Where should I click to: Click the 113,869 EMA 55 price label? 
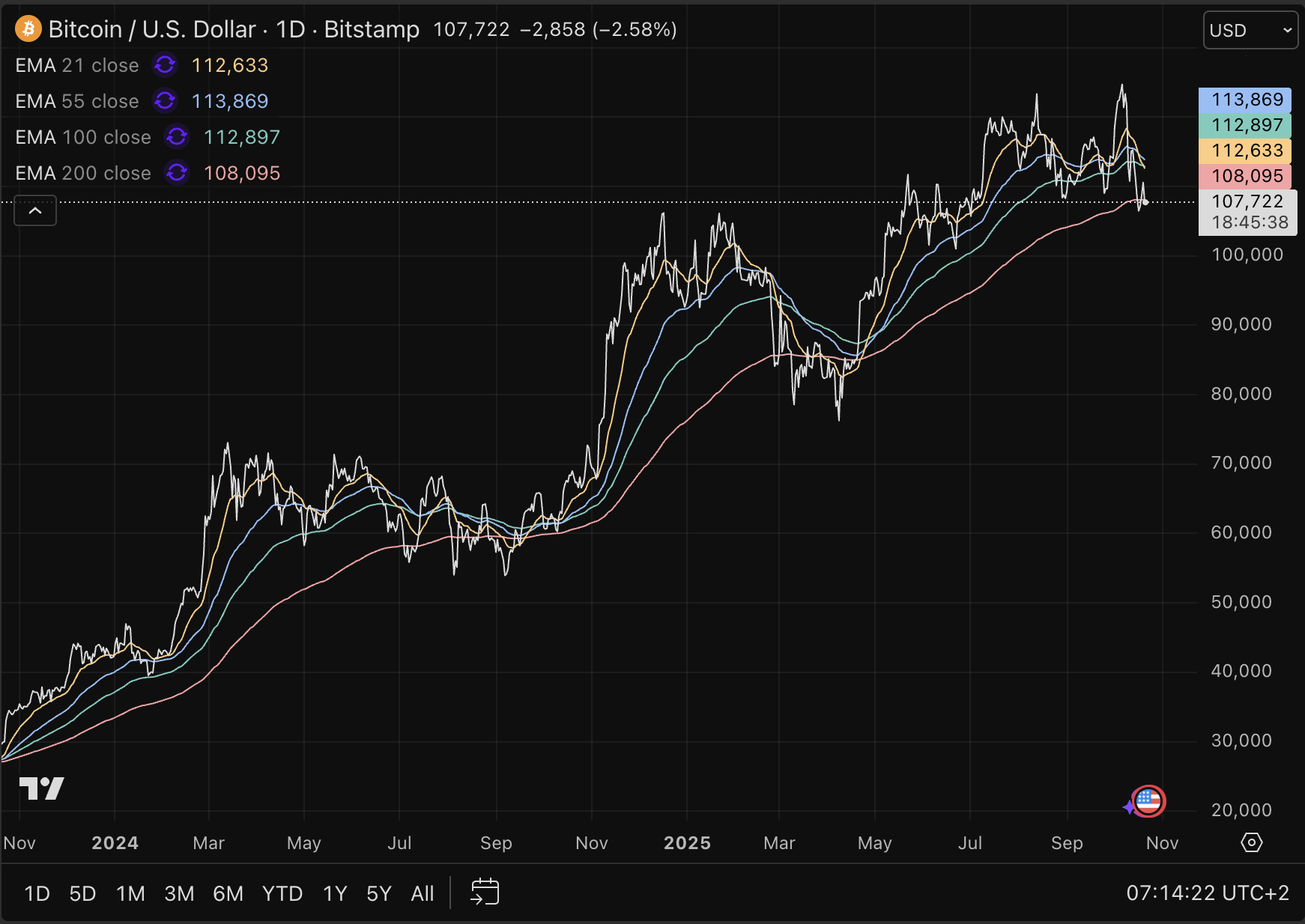click(1244, 100)
